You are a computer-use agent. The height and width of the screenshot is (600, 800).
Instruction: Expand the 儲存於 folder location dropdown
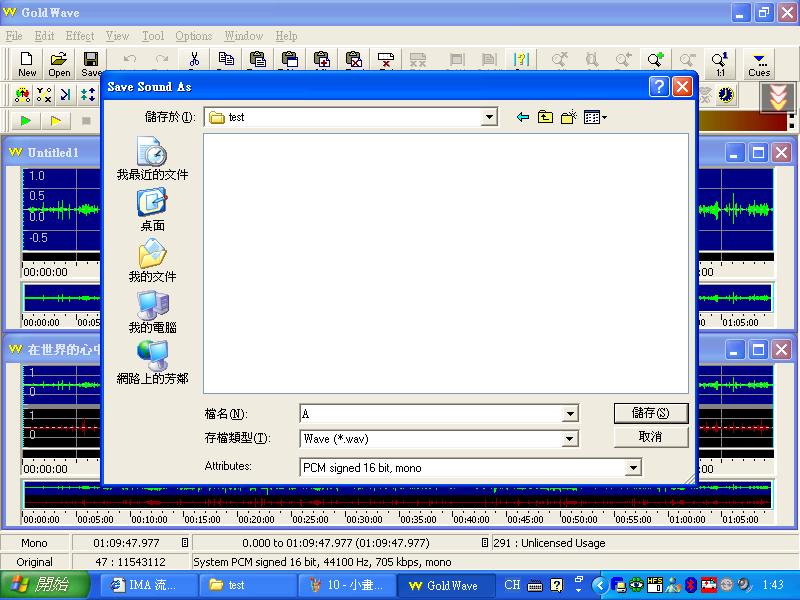click(x=489, y=117)
